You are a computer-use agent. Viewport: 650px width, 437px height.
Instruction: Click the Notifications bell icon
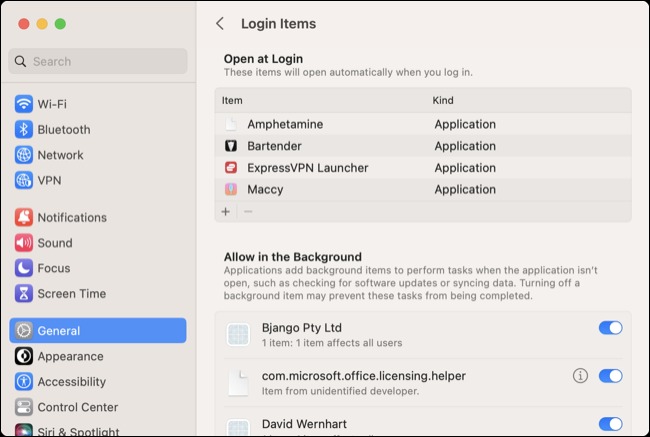pyautogui.click(x=24, y=217)
